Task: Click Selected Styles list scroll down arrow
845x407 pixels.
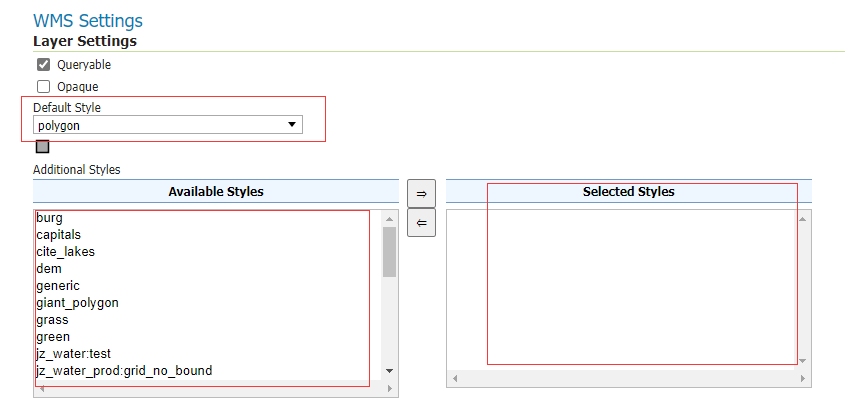Action: [x=803, y=361]
